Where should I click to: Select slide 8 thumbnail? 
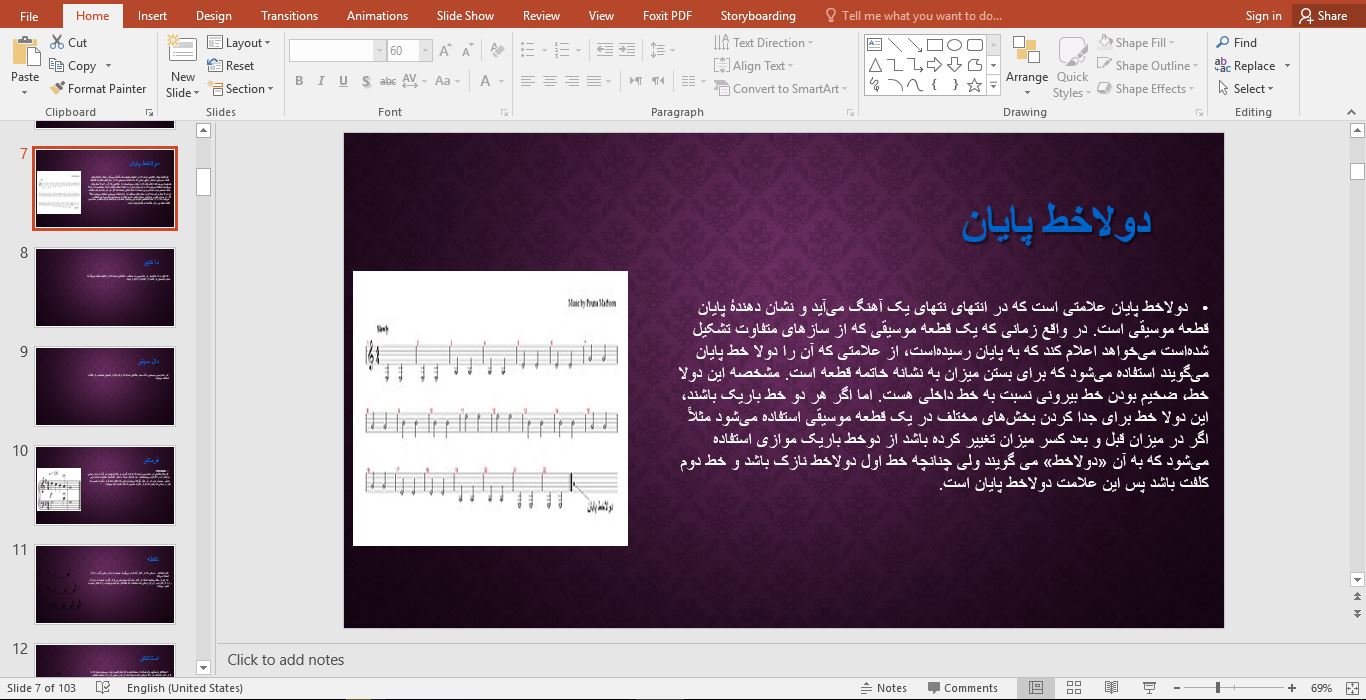click(x=105, y=287)
